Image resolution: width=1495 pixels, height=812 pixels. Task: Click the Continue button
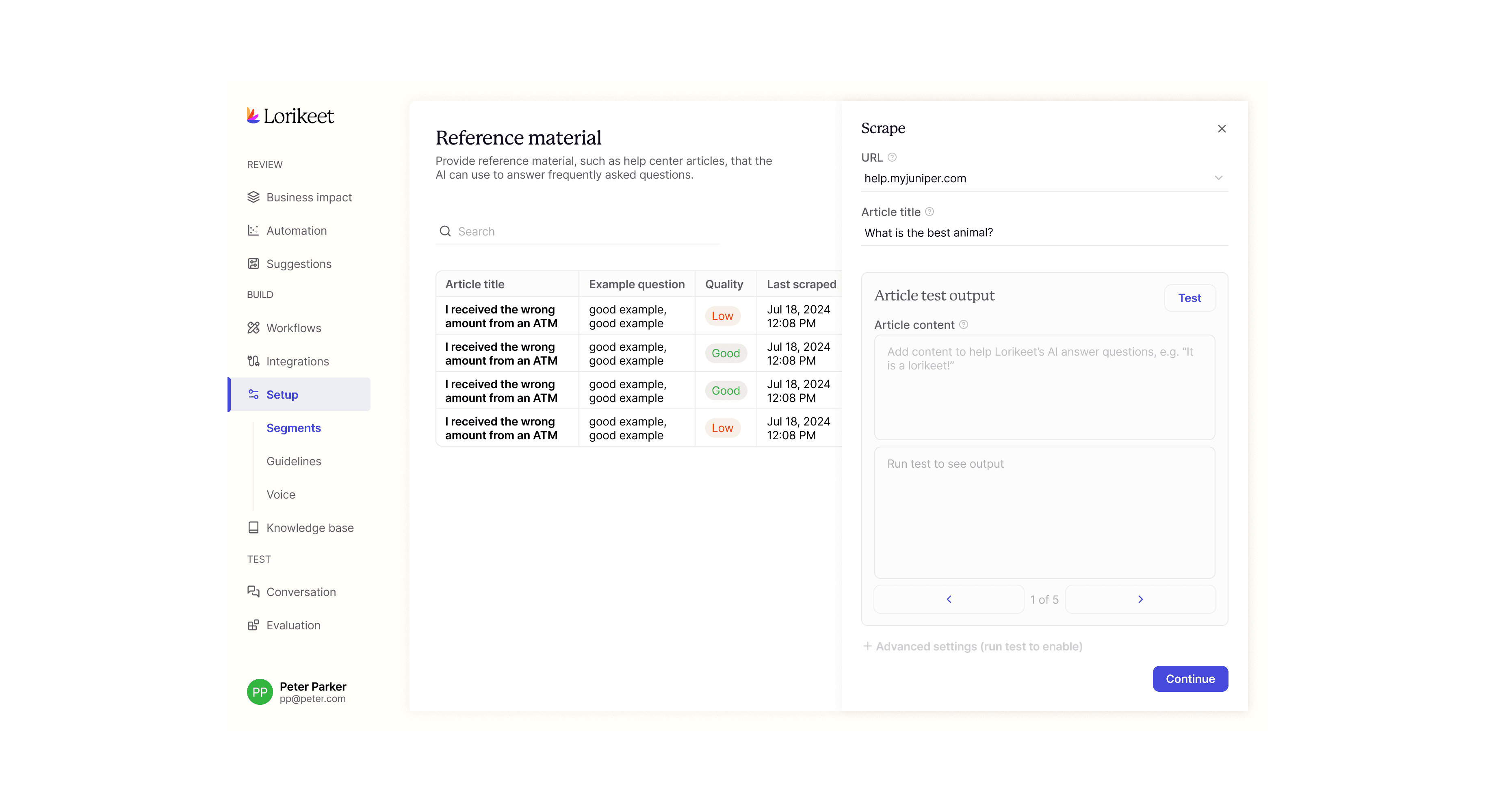(x=1190, y=678)
